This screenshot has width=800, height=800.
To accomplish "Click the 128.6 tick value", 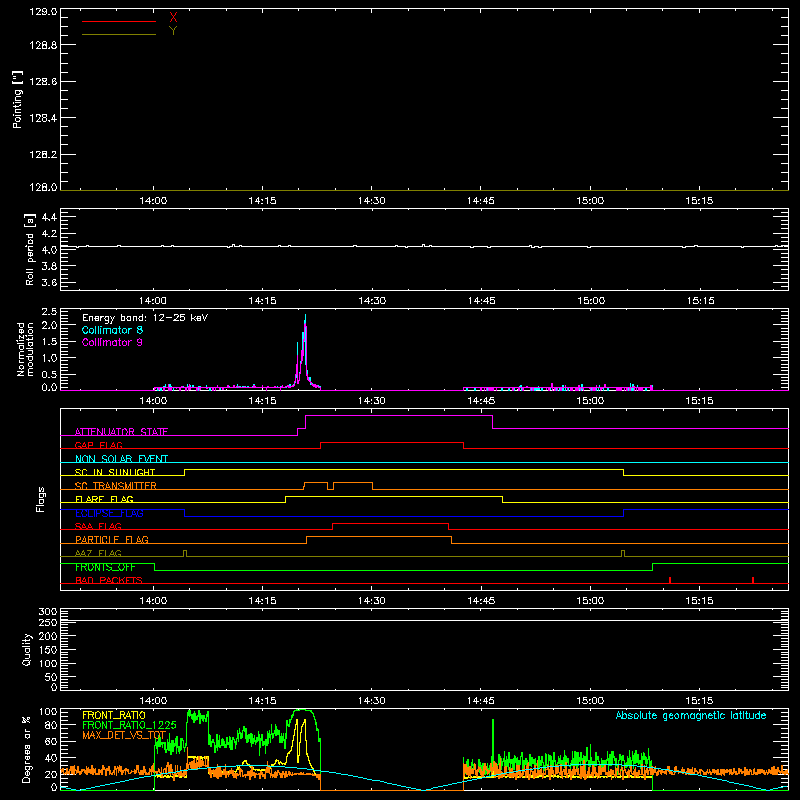I will 43,82.
